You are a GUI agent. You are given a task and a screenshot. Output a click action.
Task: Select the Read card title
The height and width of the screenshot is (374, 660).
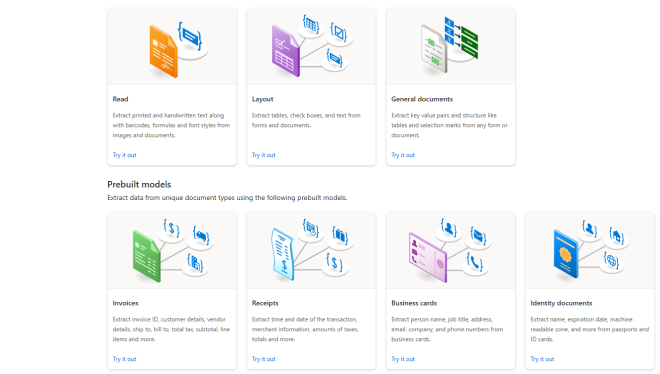pyautogui.click(x=120, y=99)
